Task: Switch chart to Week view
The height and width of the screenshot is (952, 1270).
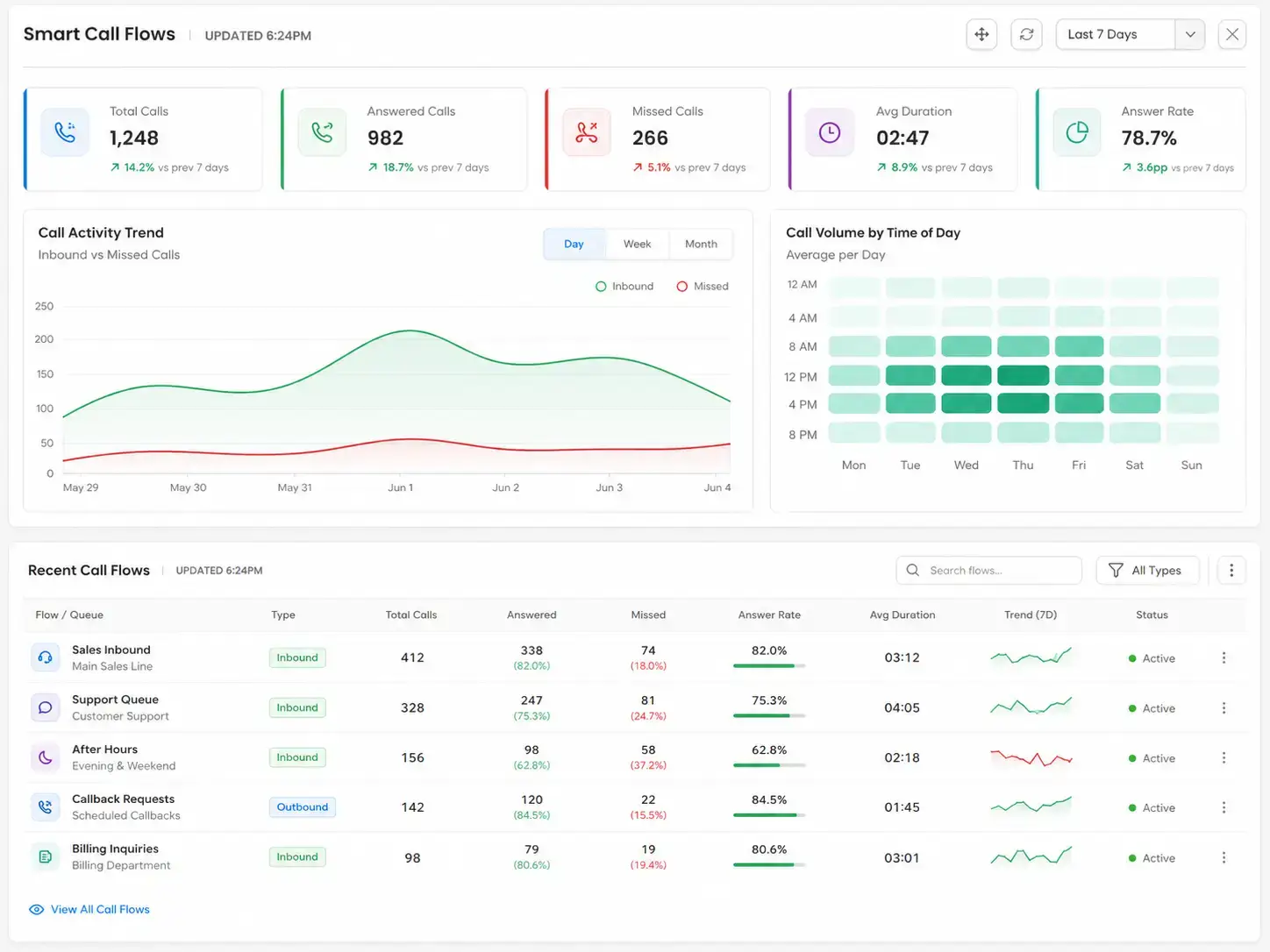Action: (637, 244)
